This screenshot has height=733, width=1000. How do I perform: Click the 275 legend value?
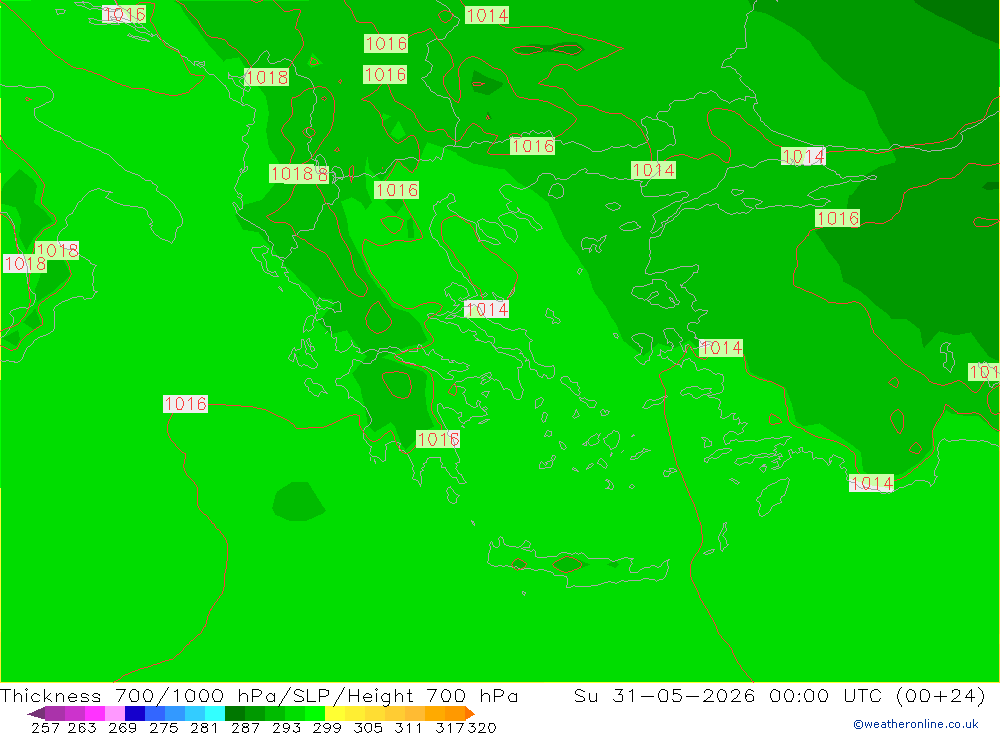[163, 727]
